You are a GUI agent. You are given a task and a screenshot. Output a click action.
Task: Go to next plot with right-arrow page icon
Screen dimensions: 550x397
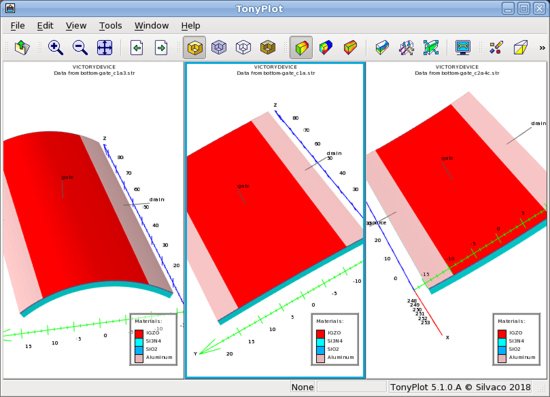161,47
